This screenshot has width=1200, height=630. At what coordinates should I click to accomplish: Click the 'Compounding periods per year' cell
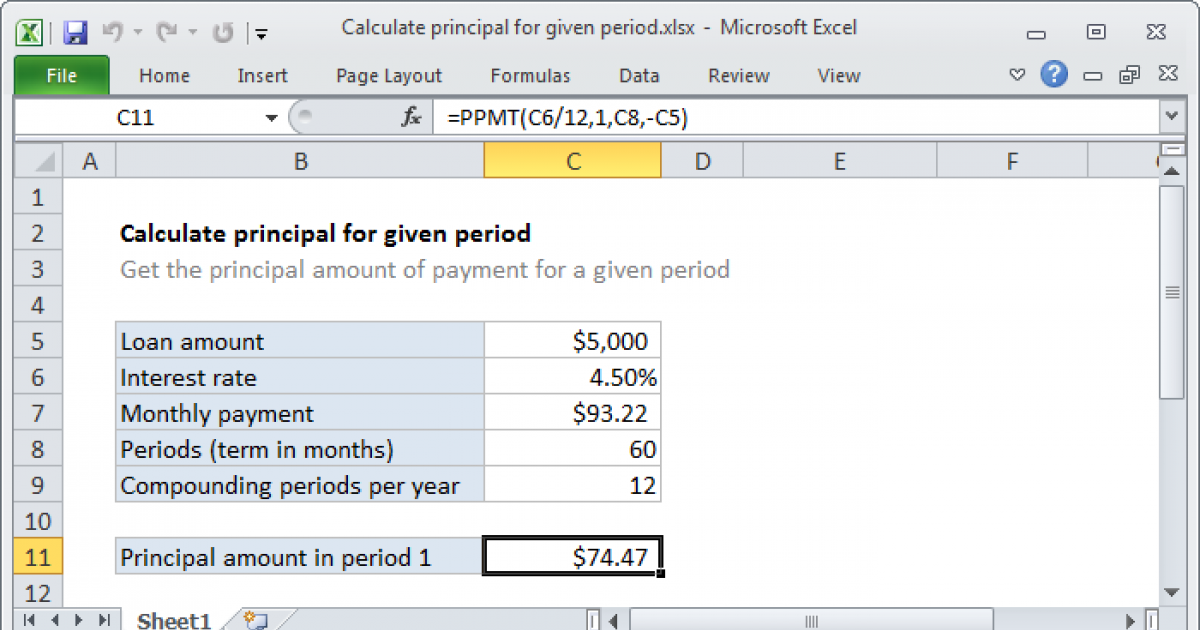coord(300,485)
